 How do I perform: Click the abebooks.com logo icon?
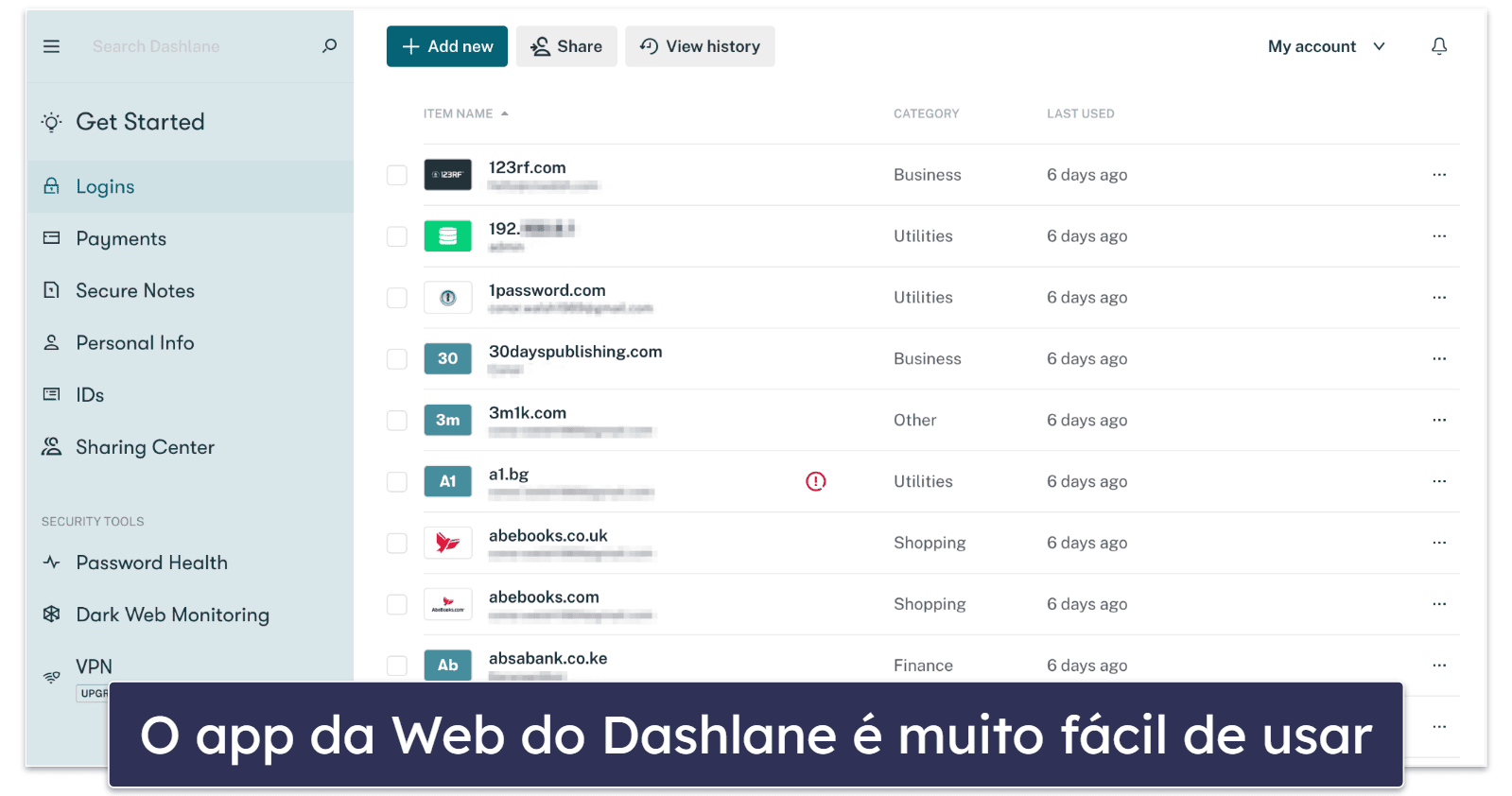click(x=447, y=604)
